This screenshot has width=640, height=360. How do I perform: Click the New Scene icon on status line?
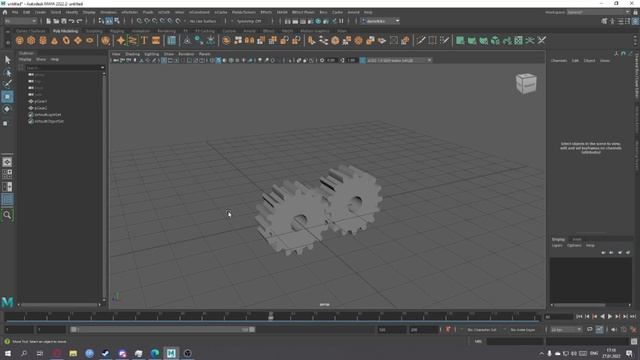tap(49, 21)
